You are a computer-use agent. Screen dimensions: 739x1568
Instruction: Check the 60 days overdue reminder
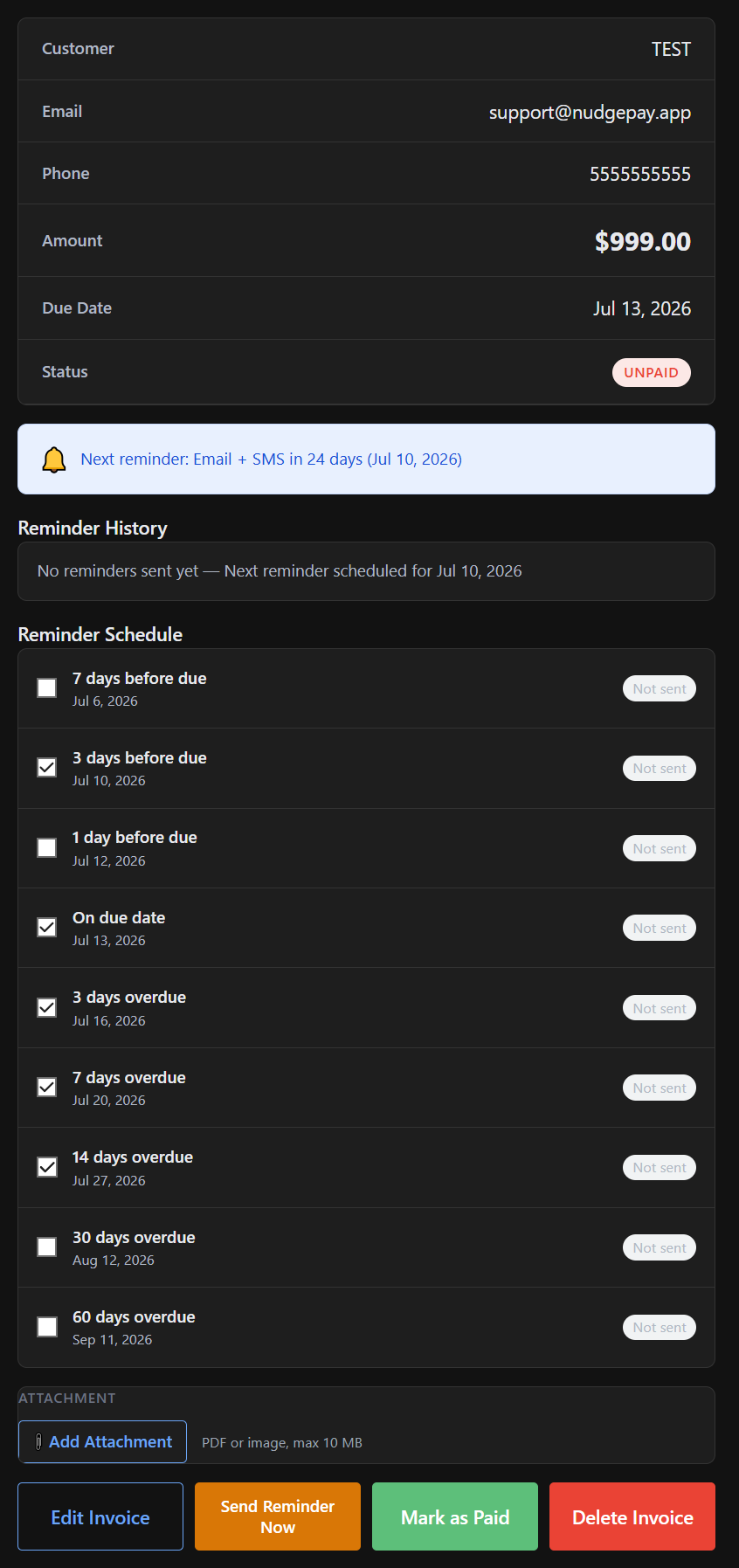(47, 1328)
